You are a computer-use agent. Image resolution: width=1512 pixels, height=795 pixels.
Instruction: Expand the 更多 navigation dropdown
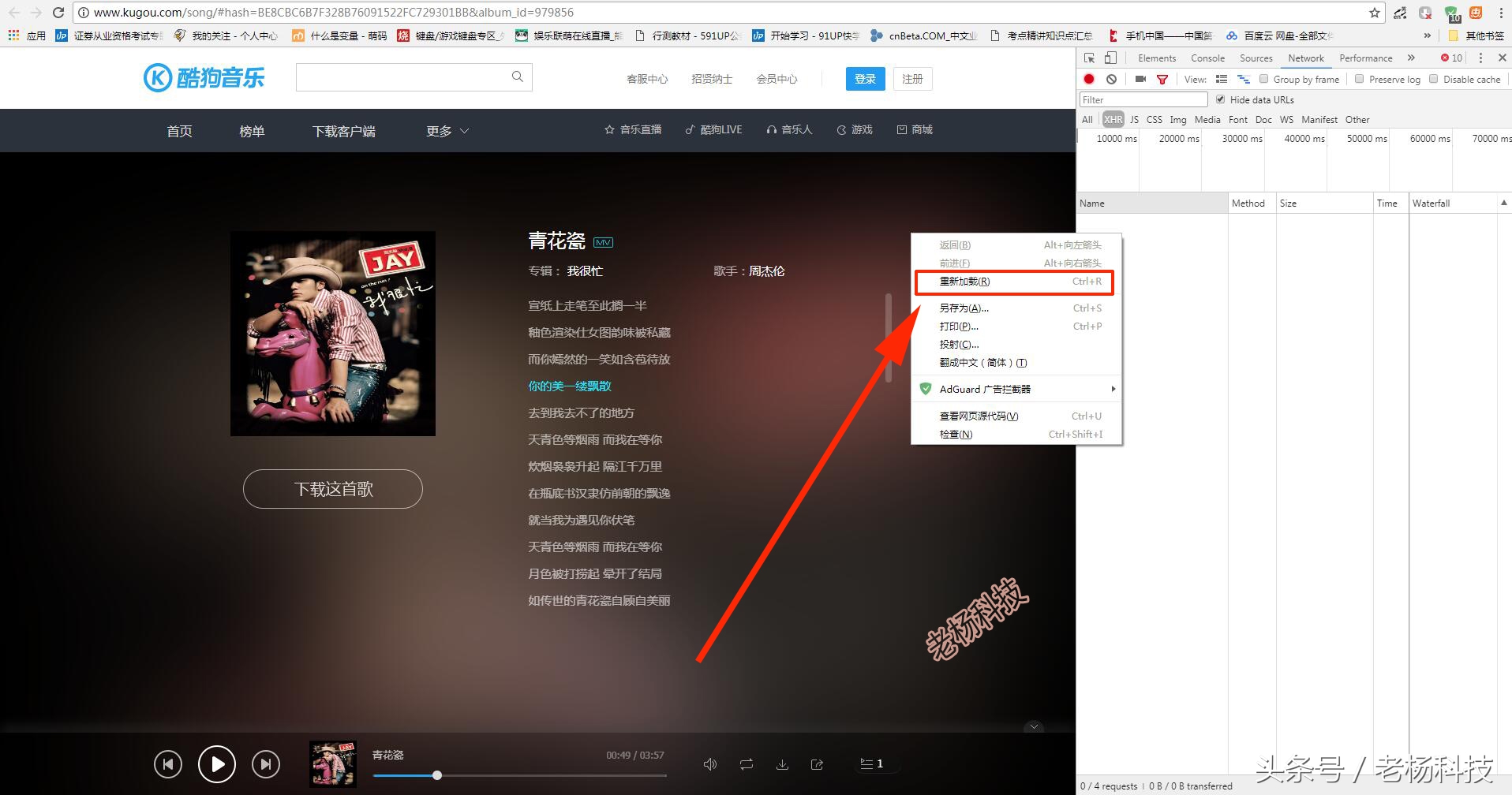pyautogui.click(x=447, y=131)
